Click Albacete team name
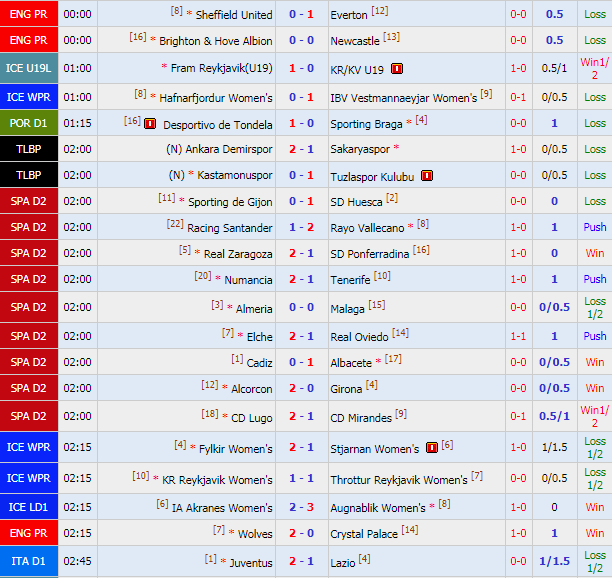Image resolution: width=612 pixels, height=578 pixels. coord(351,363)
